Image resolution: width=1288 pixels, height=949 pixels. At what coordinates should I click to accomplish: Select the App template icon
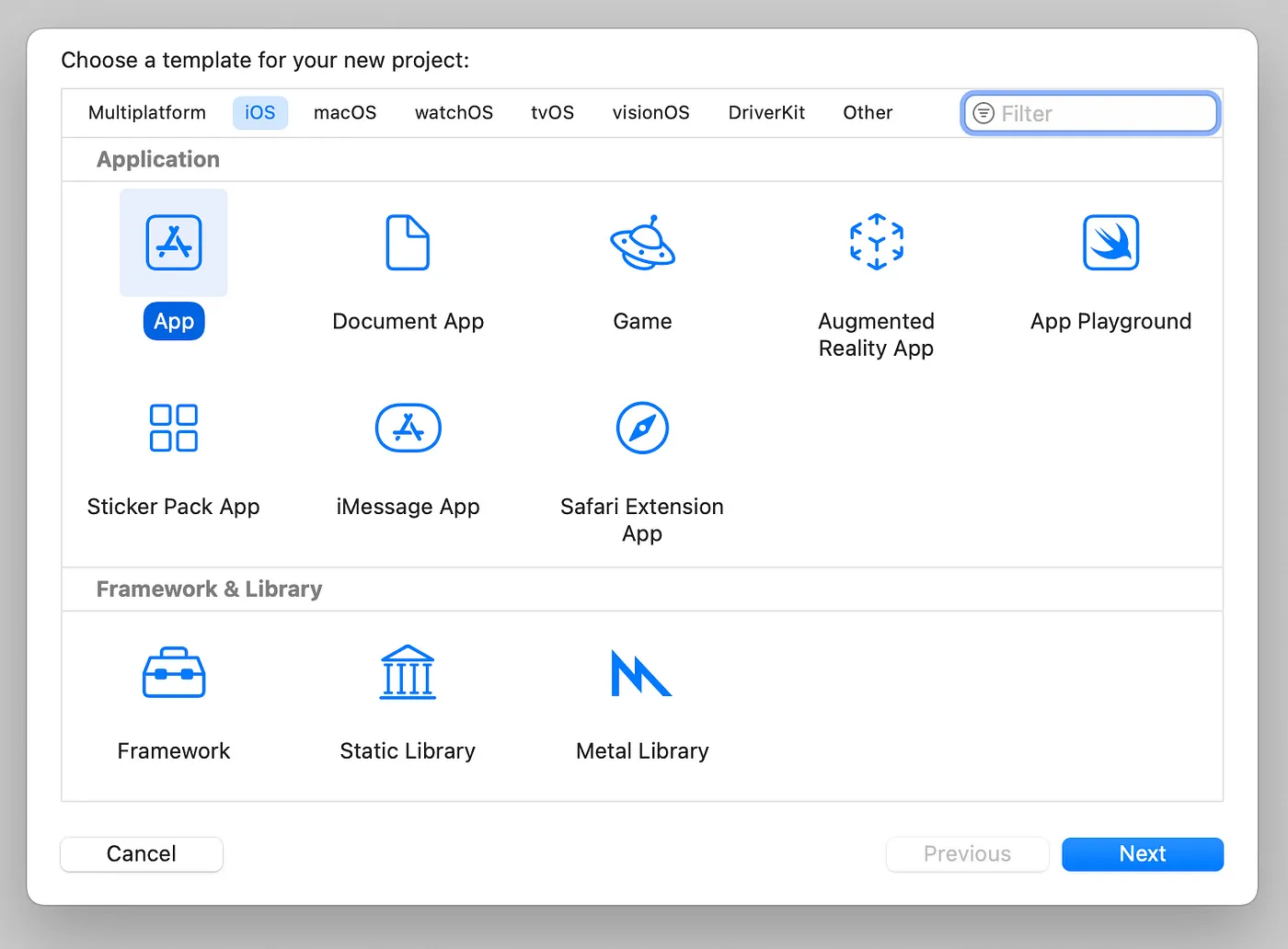click(174, 243)
